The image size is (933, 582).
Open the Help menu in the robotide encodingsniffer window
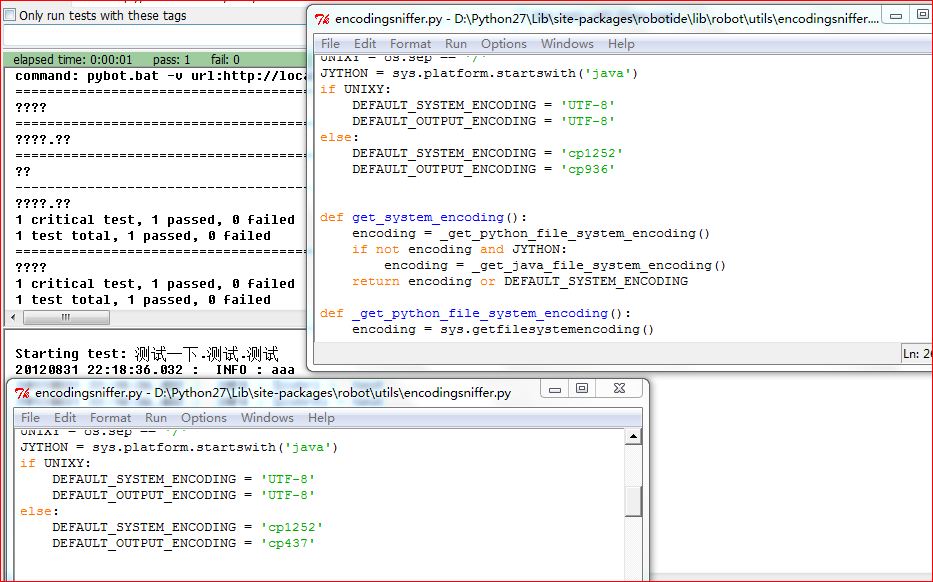[x=621, y=44]
